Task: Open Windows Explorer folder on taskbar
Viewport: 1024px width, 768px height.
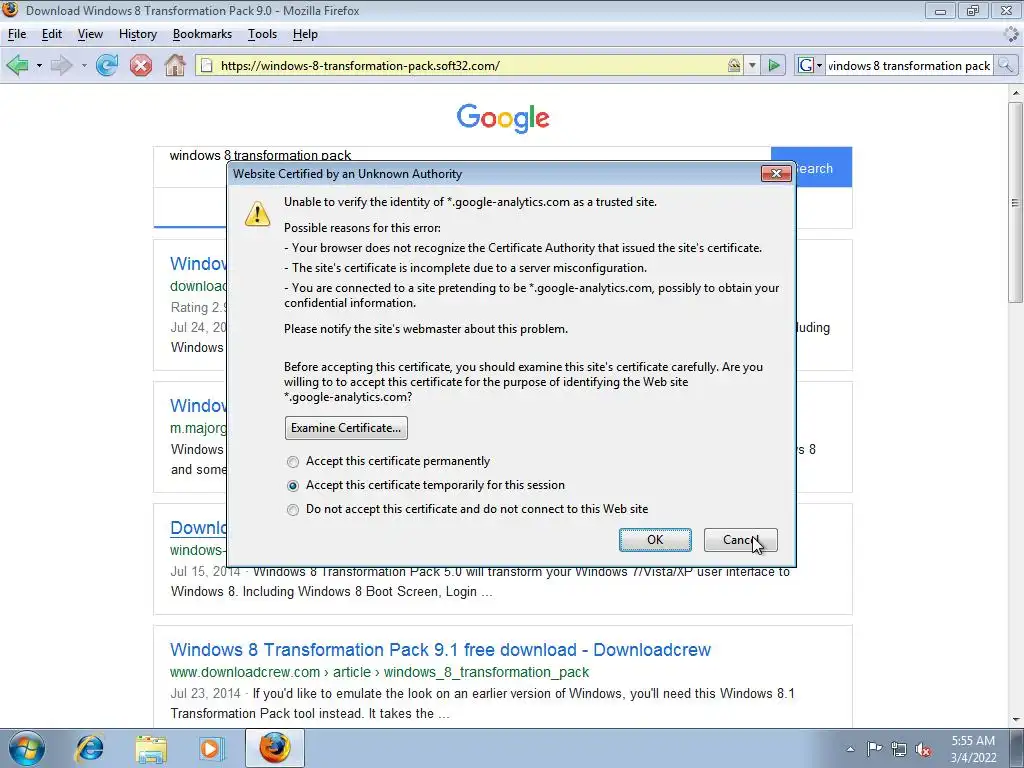Action: [151, 748]
